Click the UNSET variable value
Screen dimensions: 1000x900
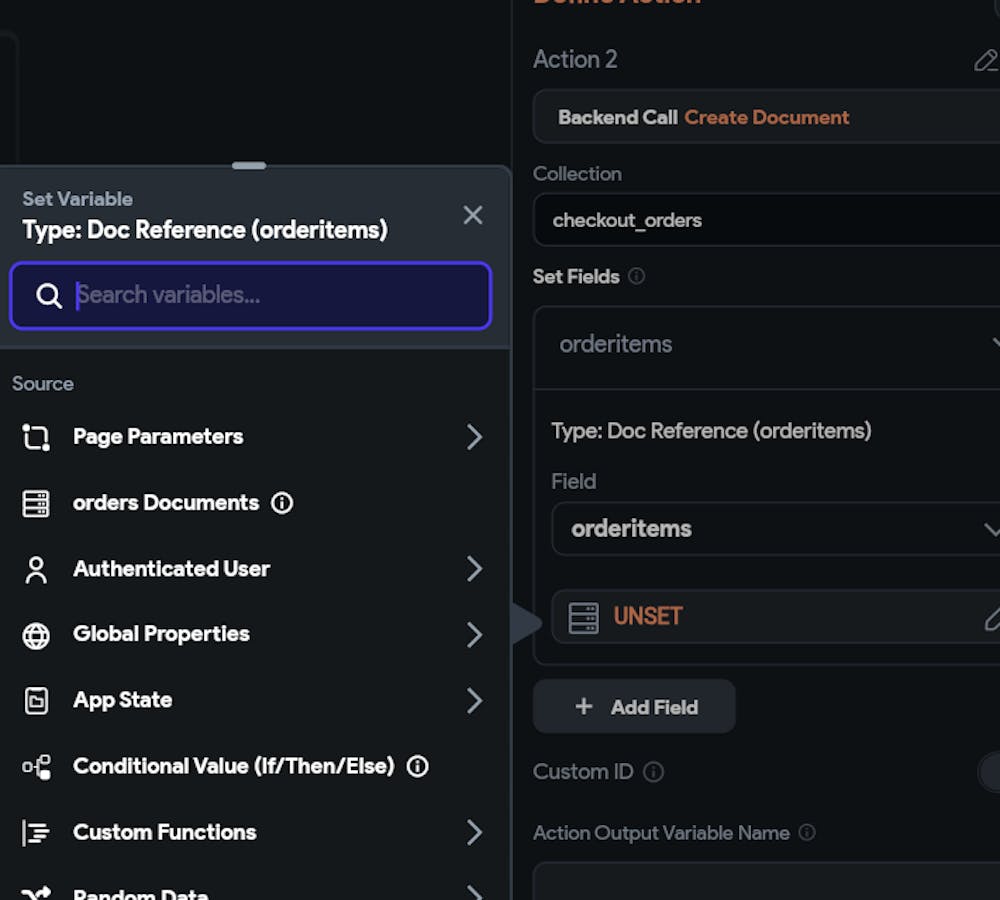pos(648,617)
